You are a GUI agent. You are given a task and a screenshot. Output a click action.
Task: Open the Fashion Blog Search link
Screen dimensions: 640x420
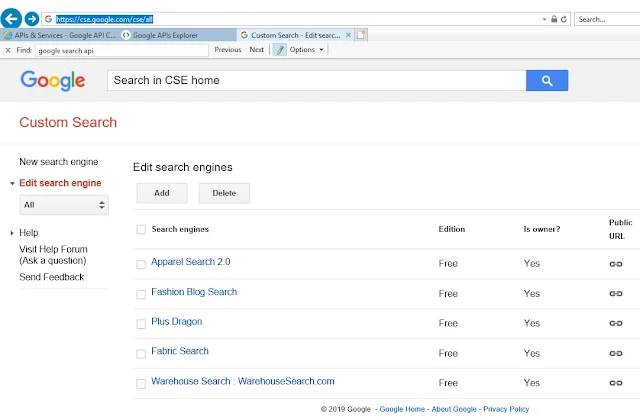194,292
